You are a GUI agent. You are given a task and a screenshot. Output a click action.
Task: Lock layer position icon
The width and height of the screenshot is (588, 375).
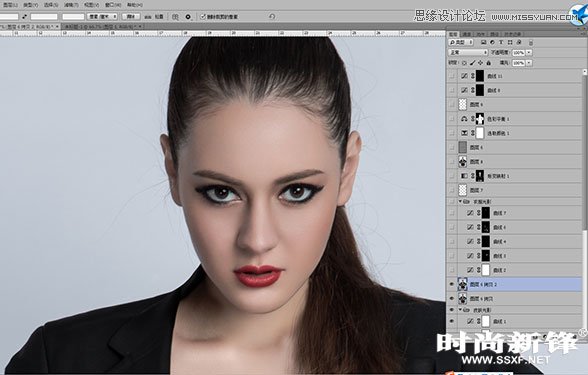point(480,63)
